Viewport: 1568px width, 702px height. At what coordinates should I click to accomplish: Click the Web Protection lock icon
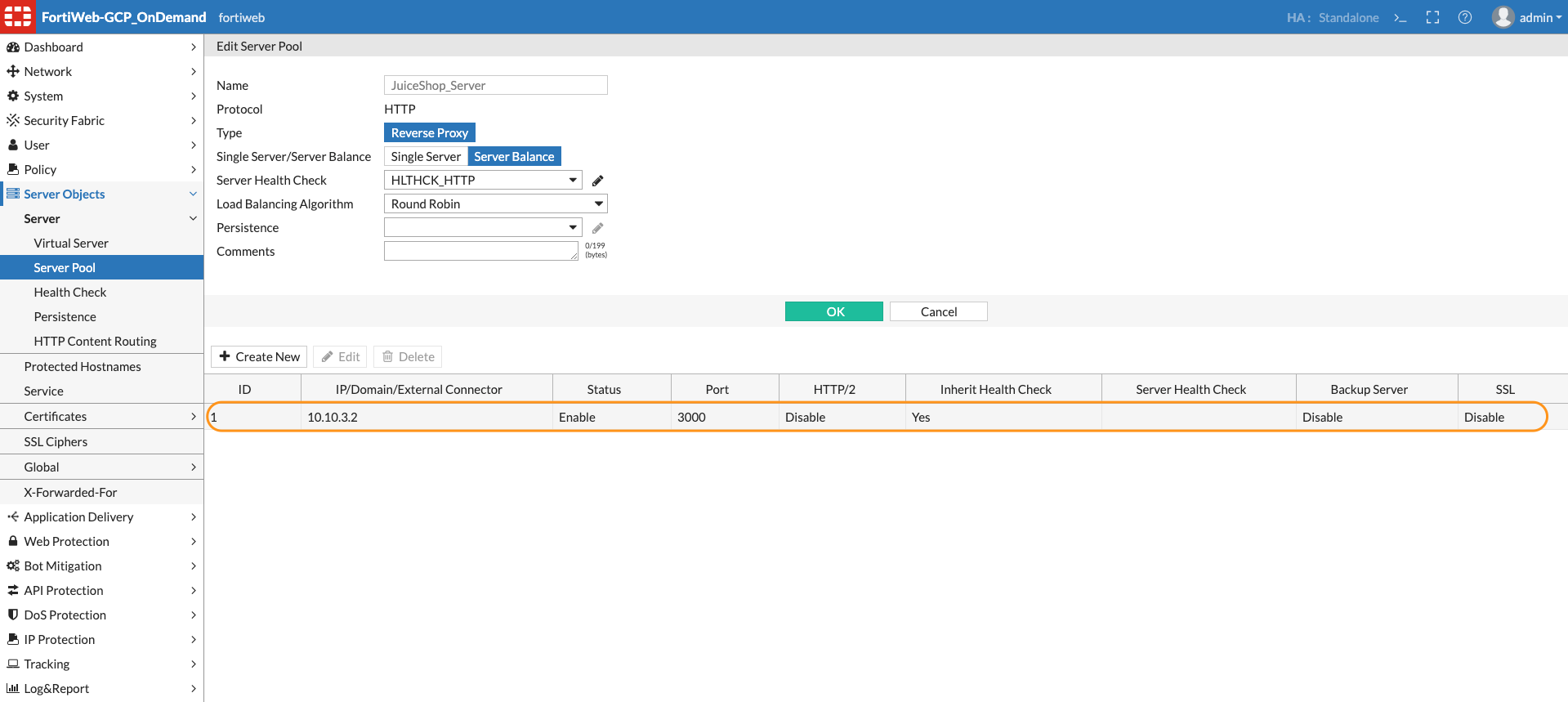click(x=13, y=542)
